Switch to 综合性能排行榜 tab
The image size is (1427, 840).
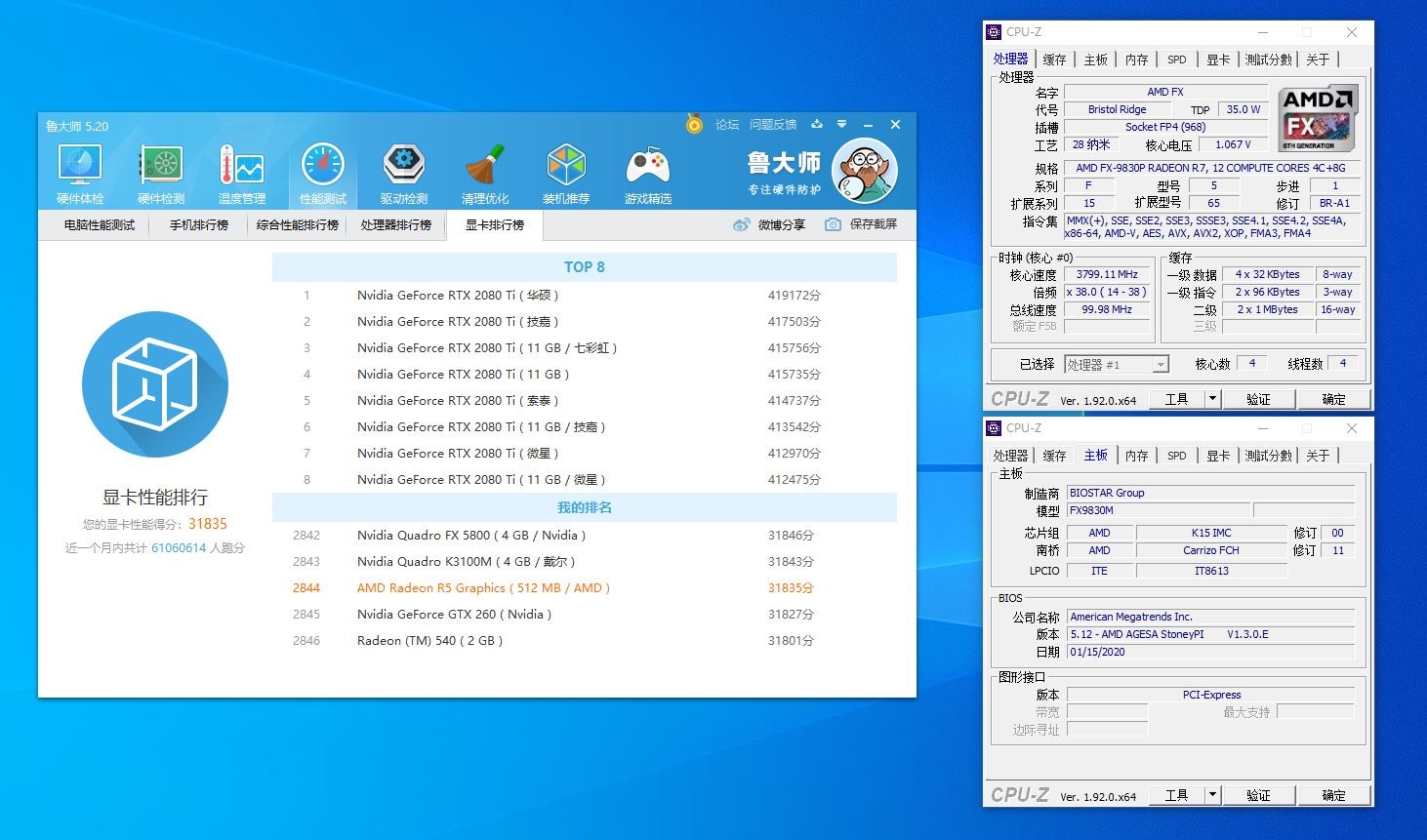pos(298,225)
